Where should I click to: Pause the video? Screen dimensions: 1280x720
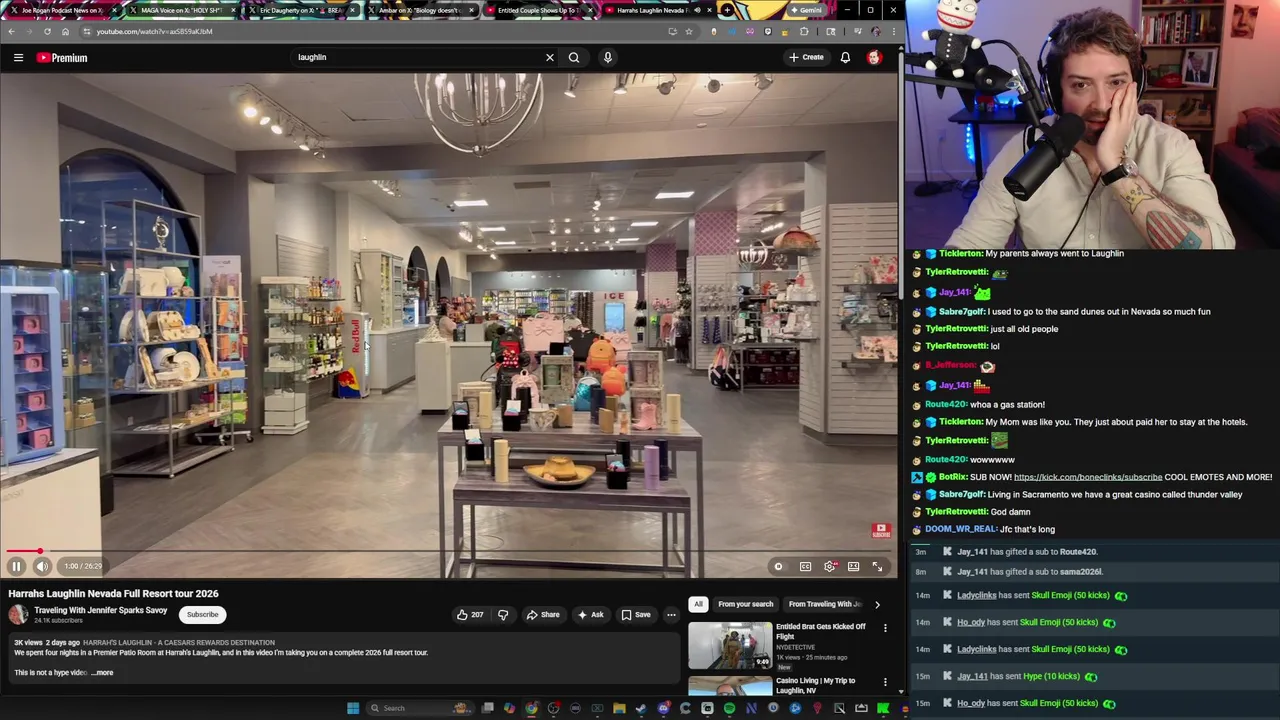click(x=16, y=566)
